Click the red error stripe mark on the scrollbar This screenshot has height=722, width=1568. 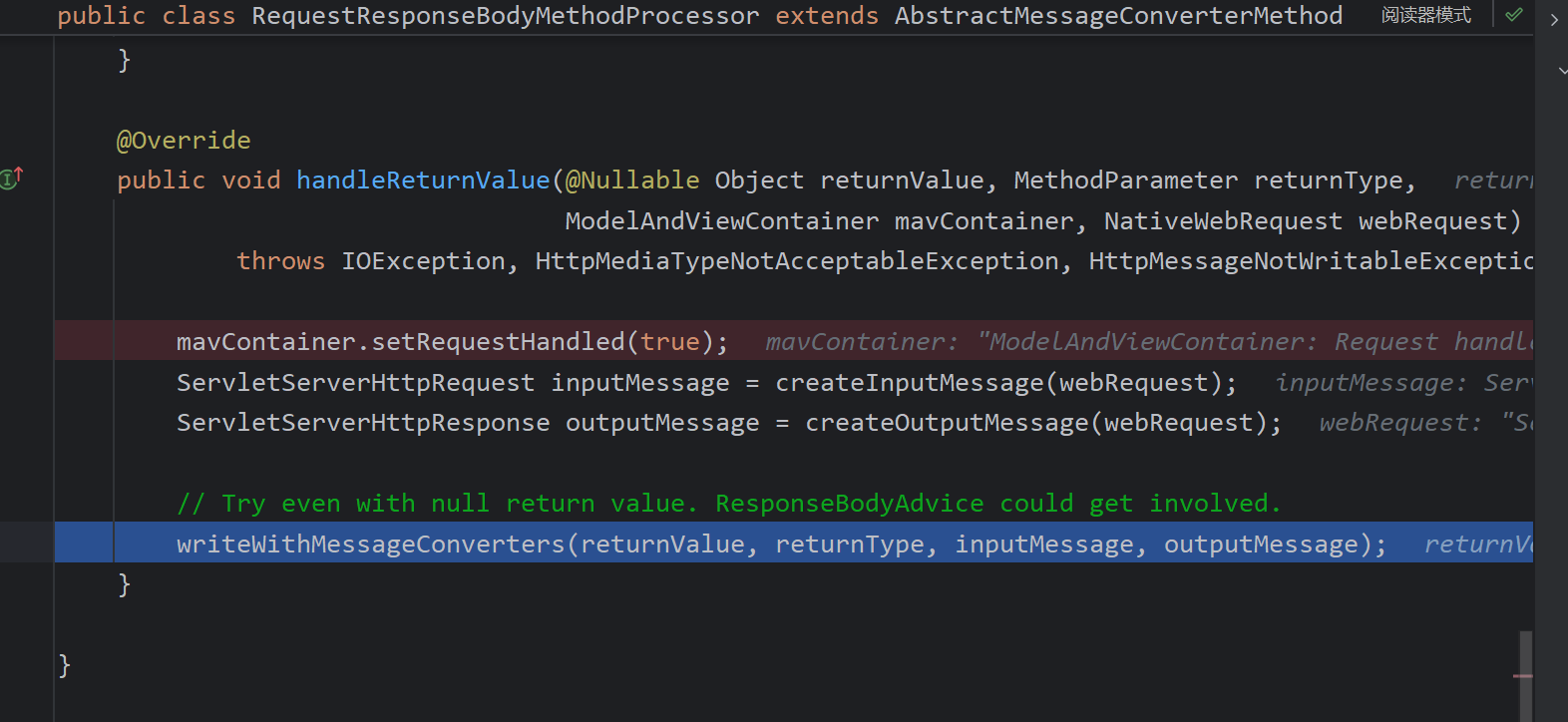[x=1522, y=676]
